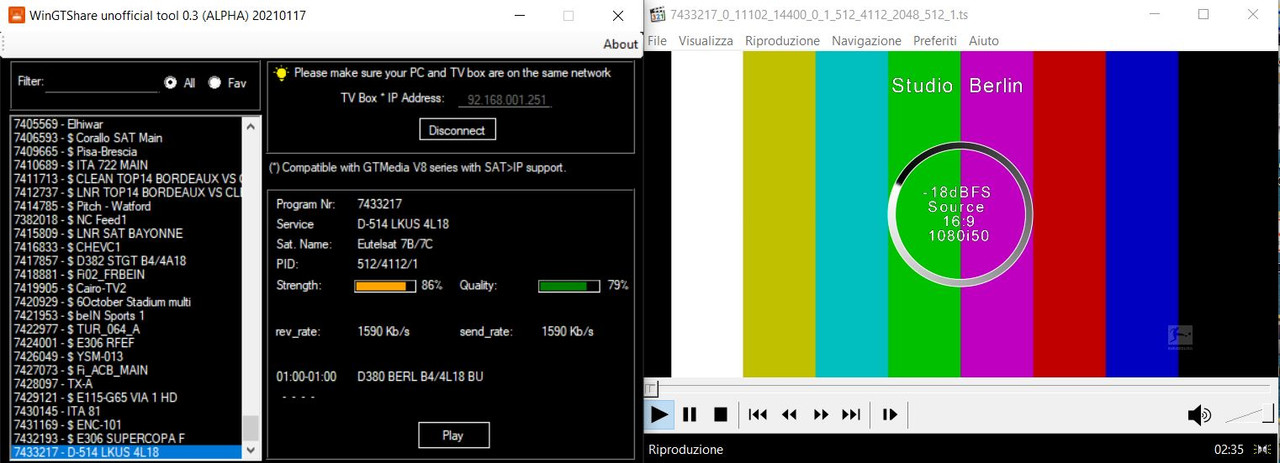Viewport: 1280px width, 463px height.
Task: Open the File menu in media player
Action: click(657, 41)
